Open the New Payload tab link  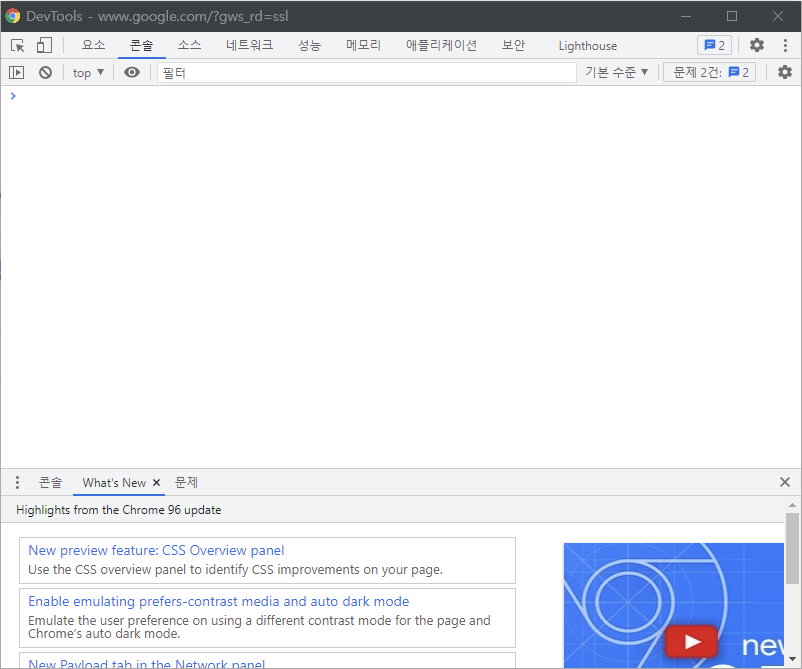click(146, 663)
